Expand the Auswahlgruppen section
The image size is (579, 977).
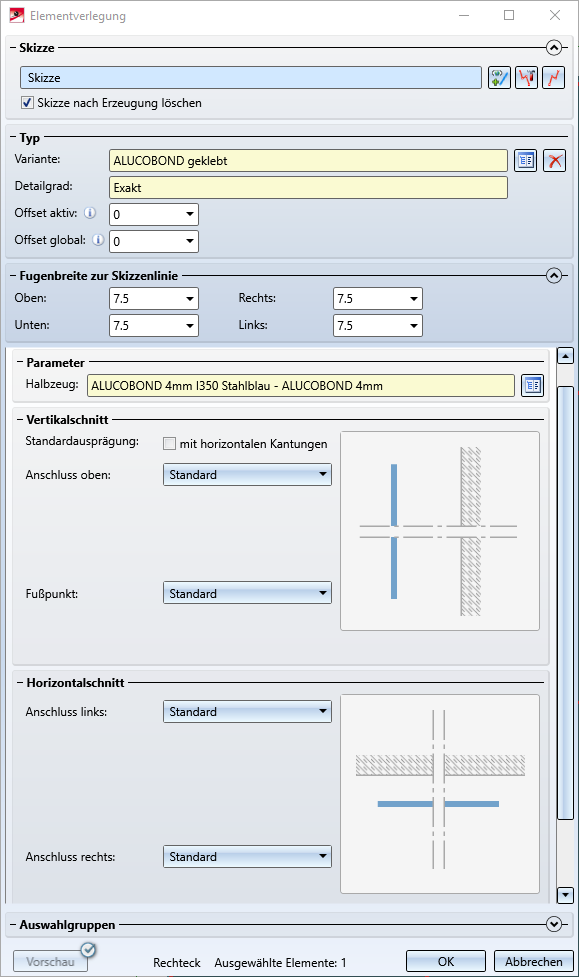(x=553, y=924)
